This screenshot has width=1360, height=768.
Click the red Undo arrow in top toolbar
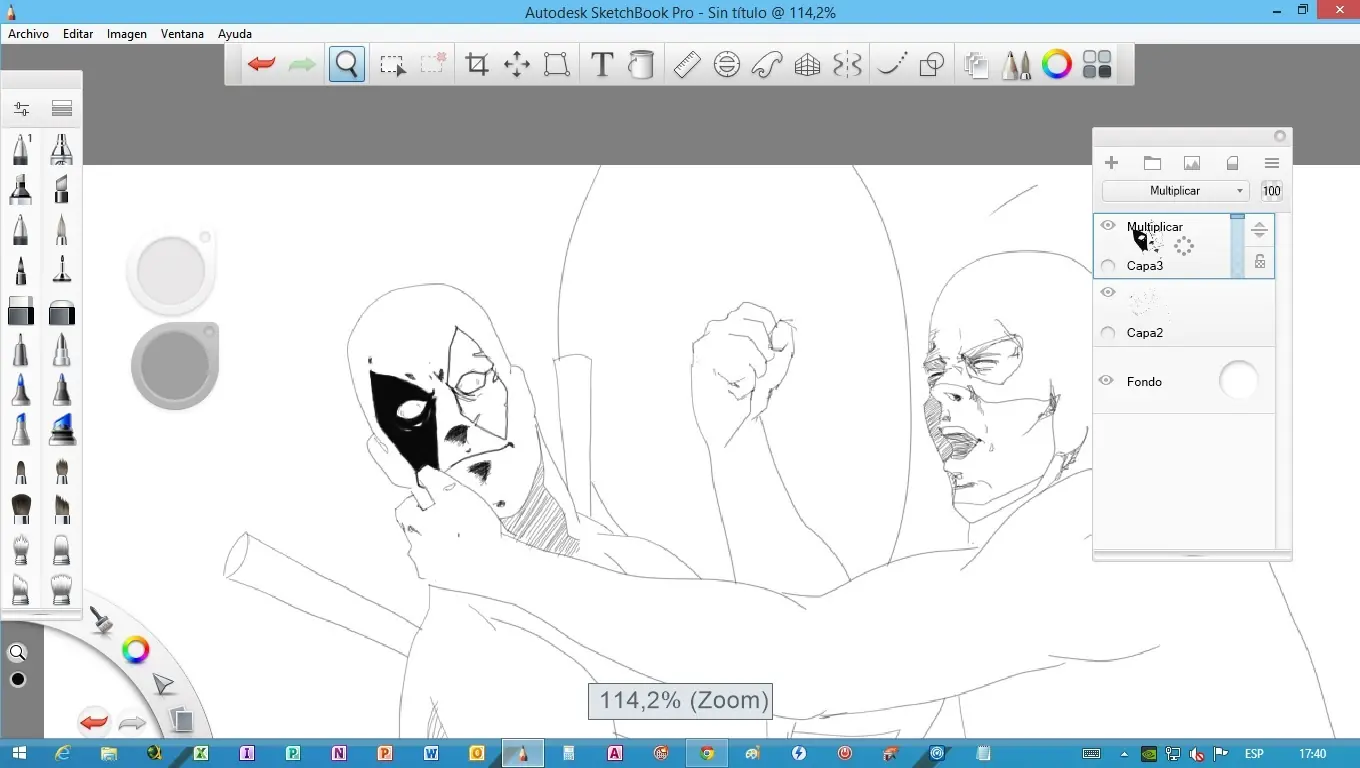coord(261,65)
